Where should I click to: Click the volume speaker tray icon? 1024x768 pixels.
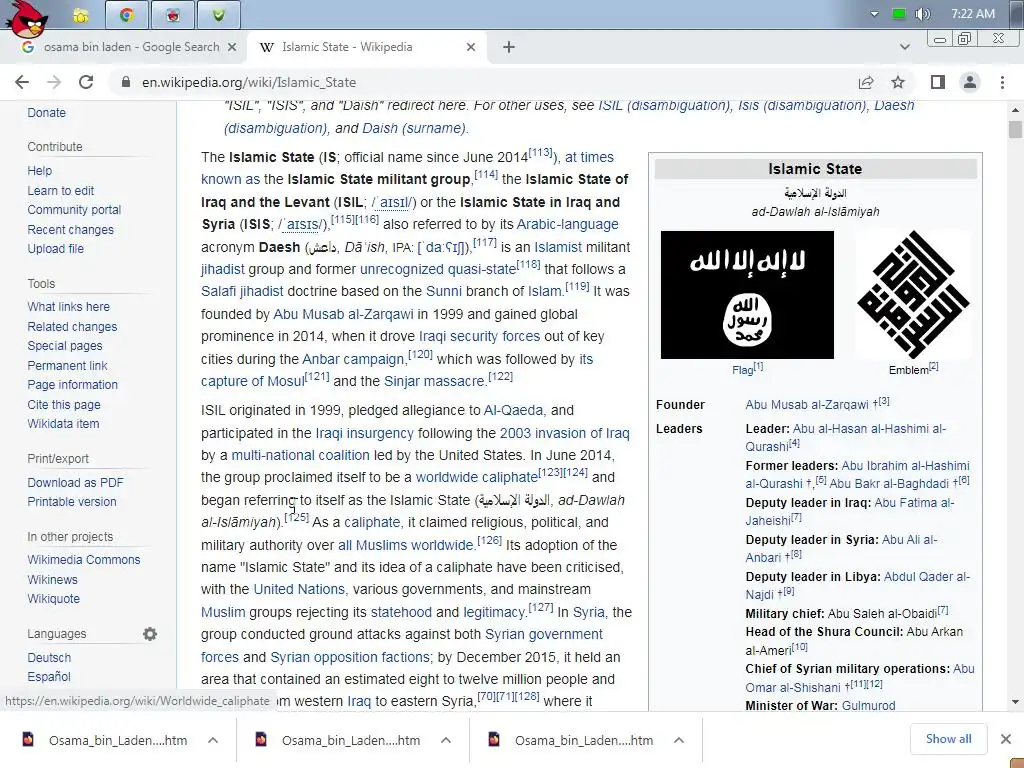coord(922,14)
